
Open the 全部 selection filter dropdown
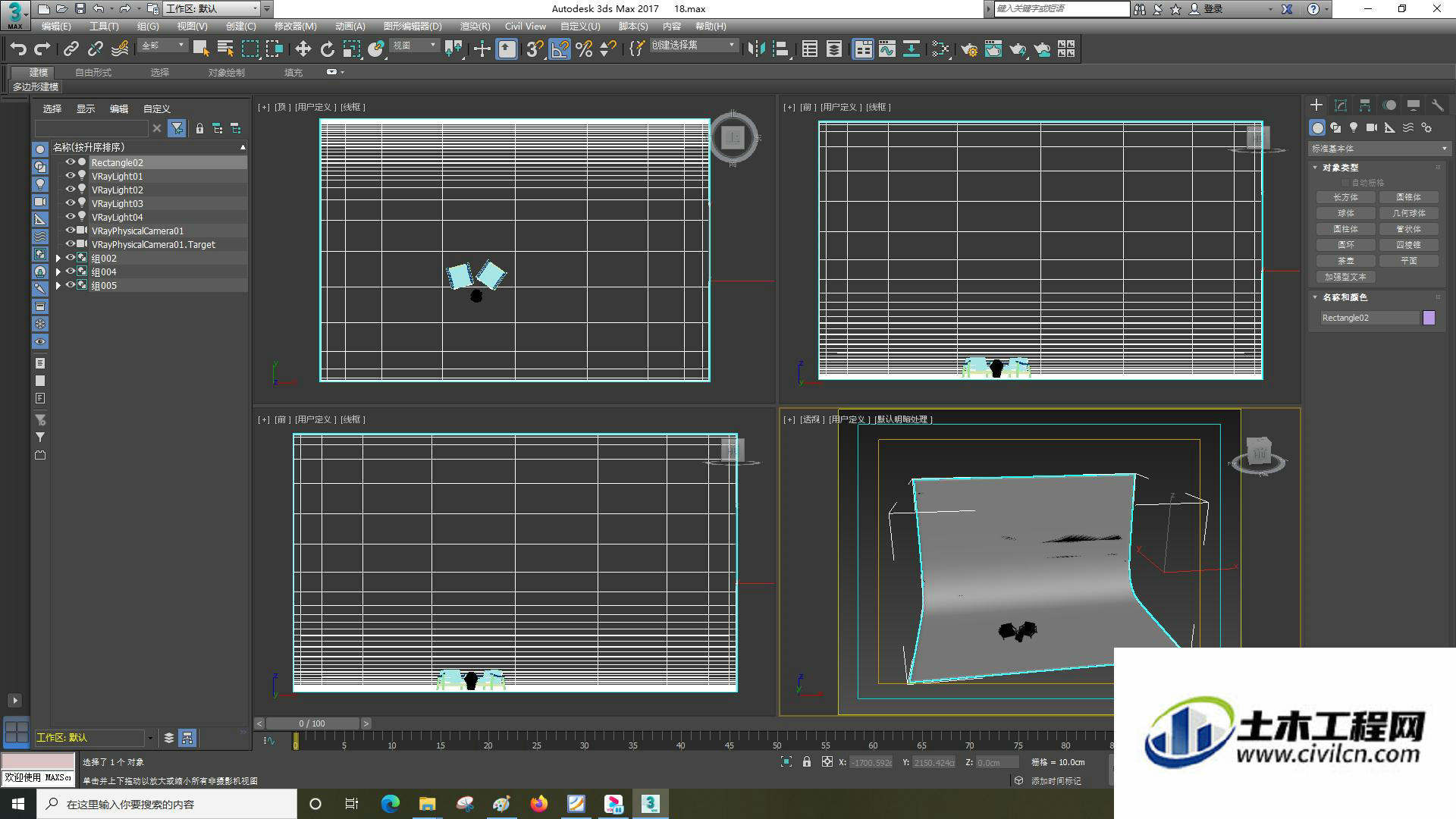pos(163,45)
